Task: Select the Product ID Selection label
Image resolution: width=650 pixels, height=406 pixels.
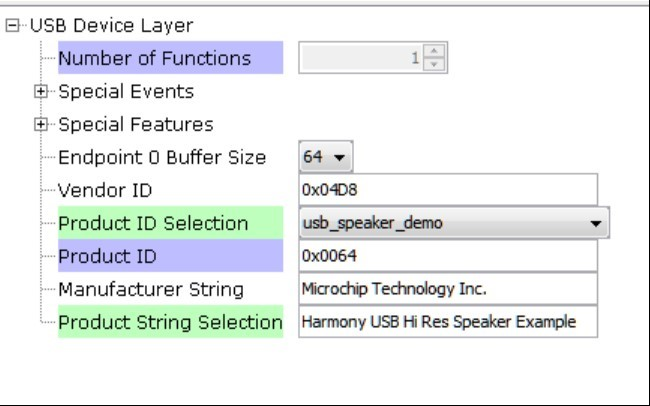Action: (x=170, y=223)
